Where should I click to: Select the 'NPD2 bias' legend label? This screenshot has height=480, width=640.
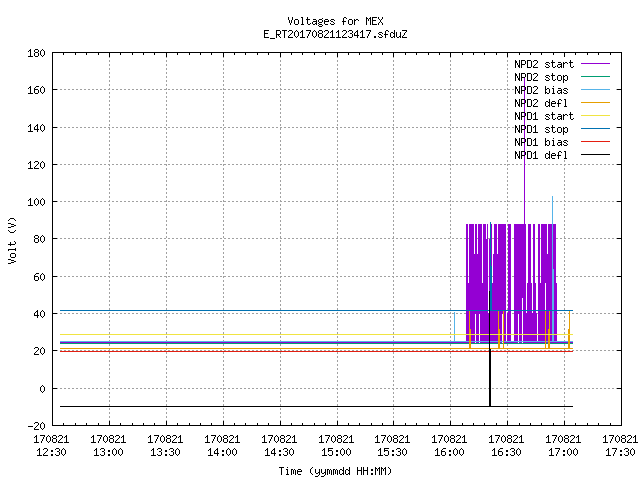point(541,90)
